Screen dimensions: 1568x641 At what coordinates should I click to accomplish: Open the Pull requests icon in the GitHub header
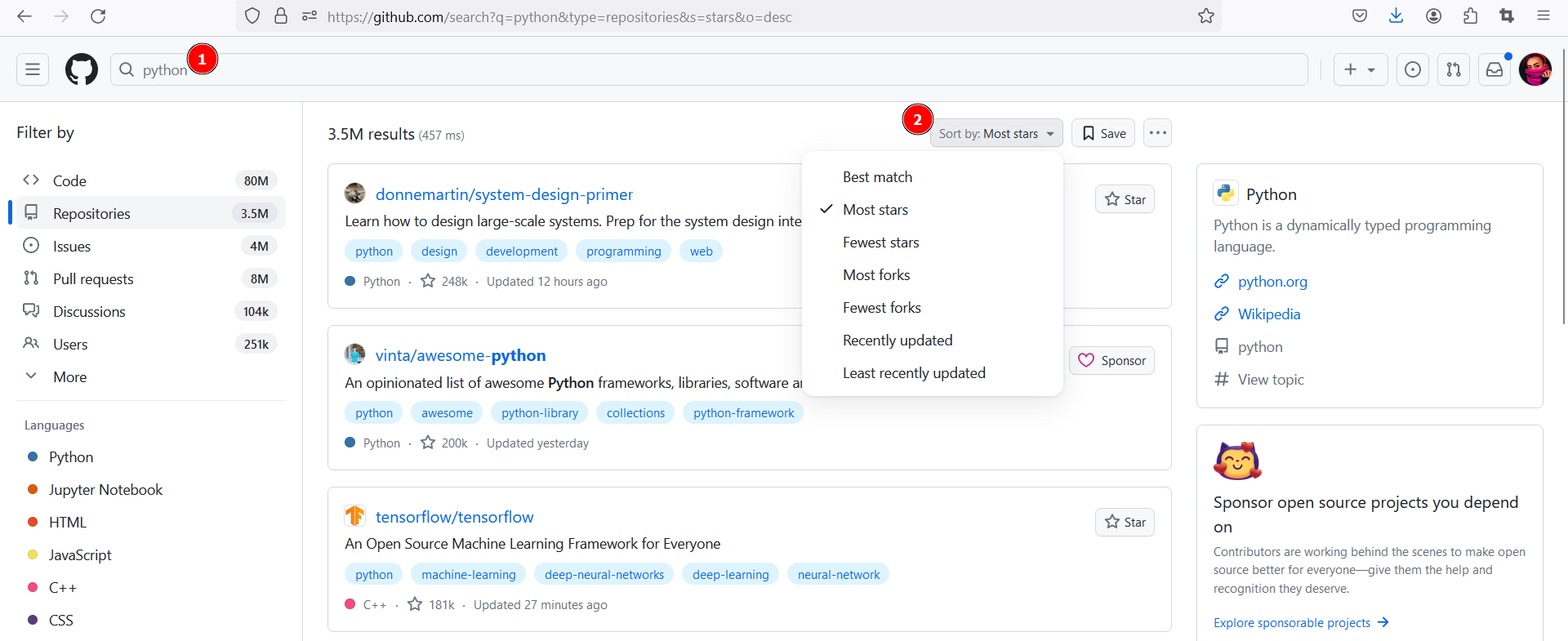tap(1454, 69)
